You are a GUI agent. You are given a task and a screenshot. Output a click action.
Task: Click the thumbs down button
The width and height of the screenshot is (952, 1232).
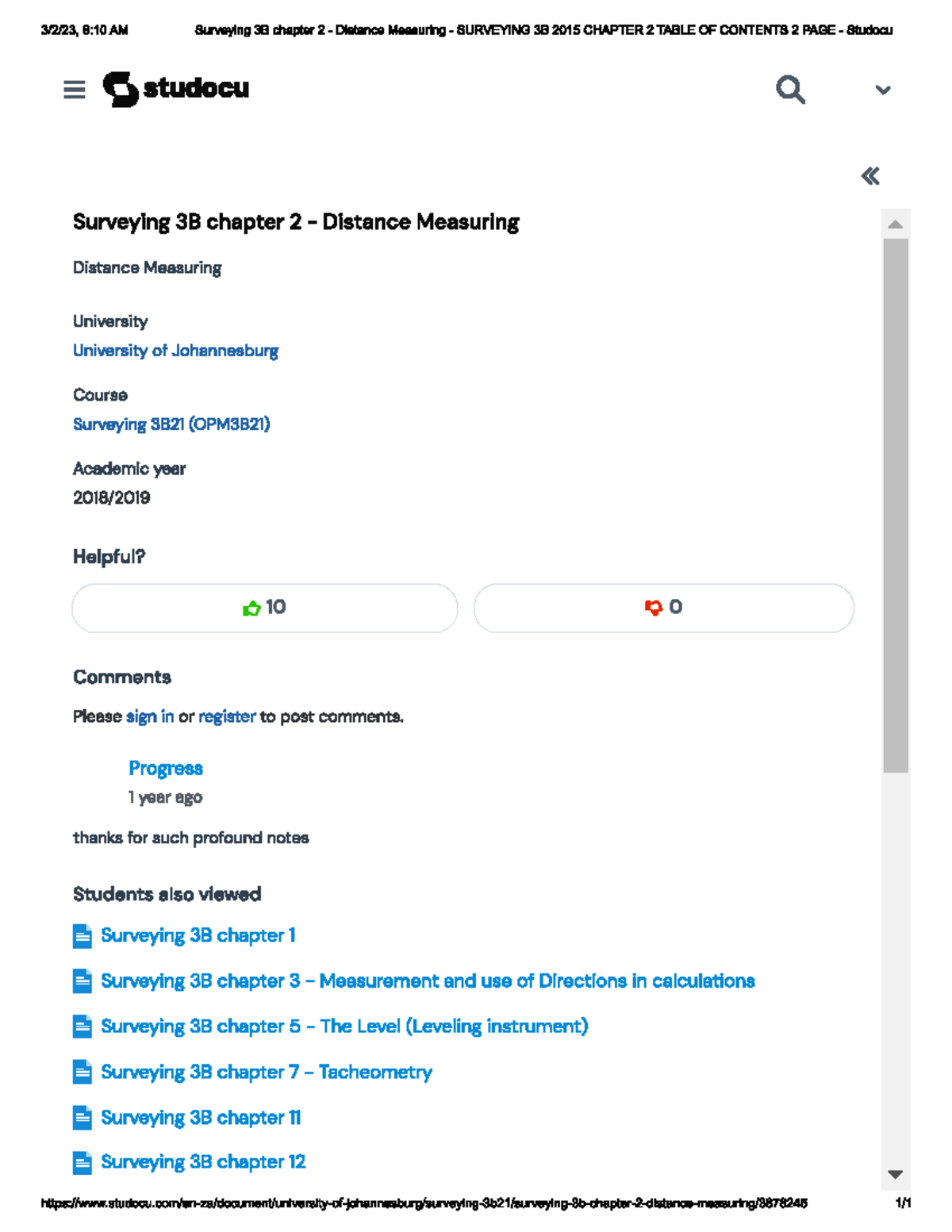(x=663, y=608)
